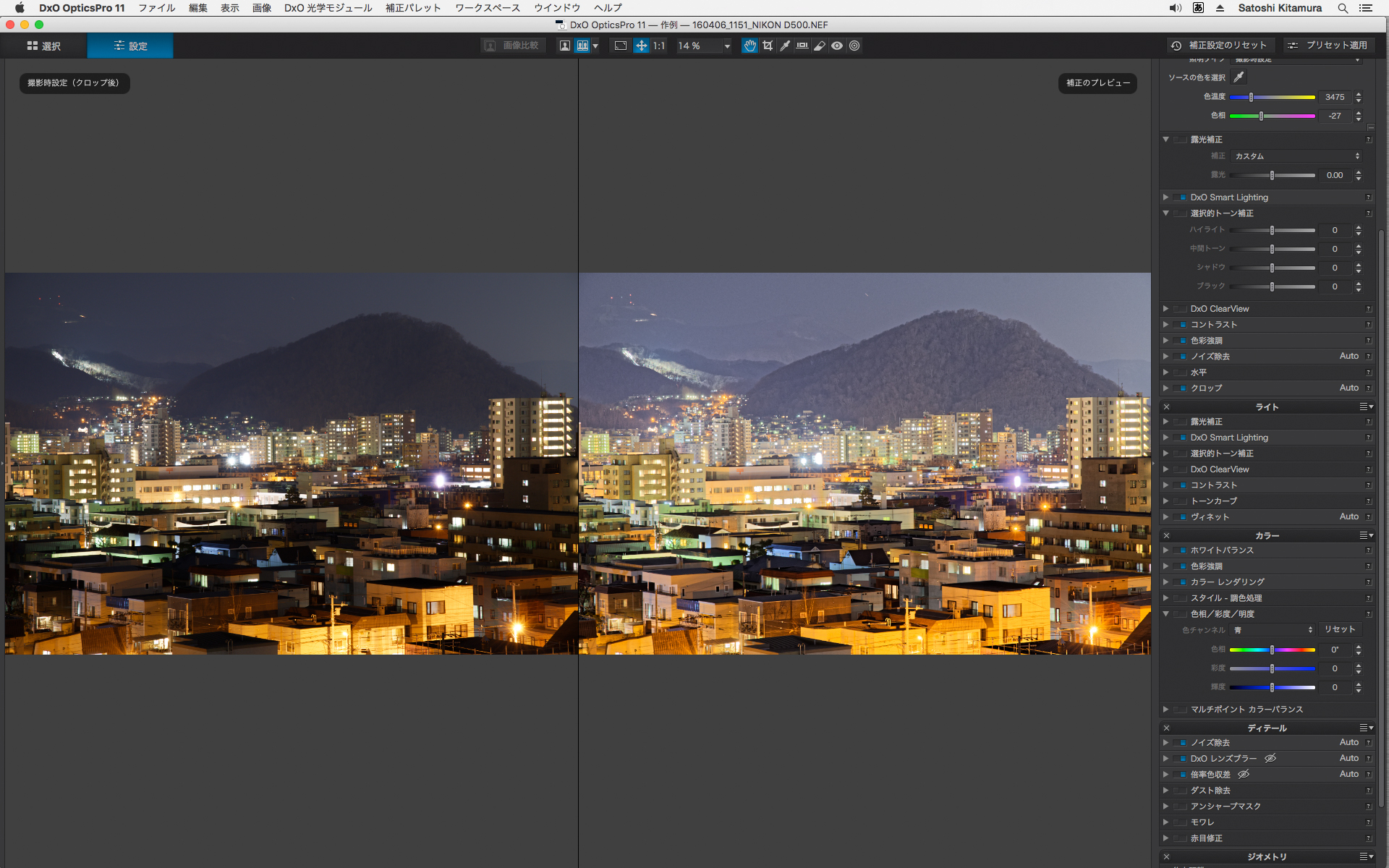Viewport: 1389px width, 868px height.
Task: Toggle DxO ClearView correction checkbox
Action: click(1181, 309)
